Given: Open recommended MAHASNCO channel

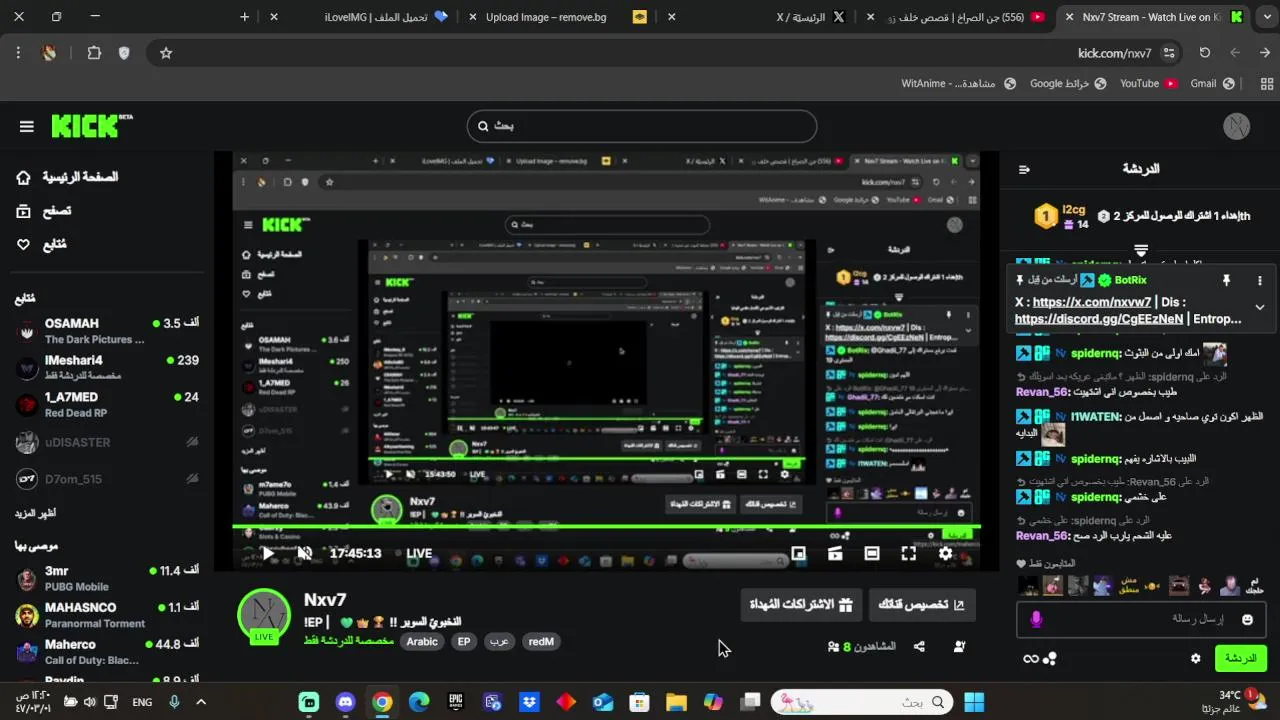Looking at the screenshot, I should (x=107, y=615).
